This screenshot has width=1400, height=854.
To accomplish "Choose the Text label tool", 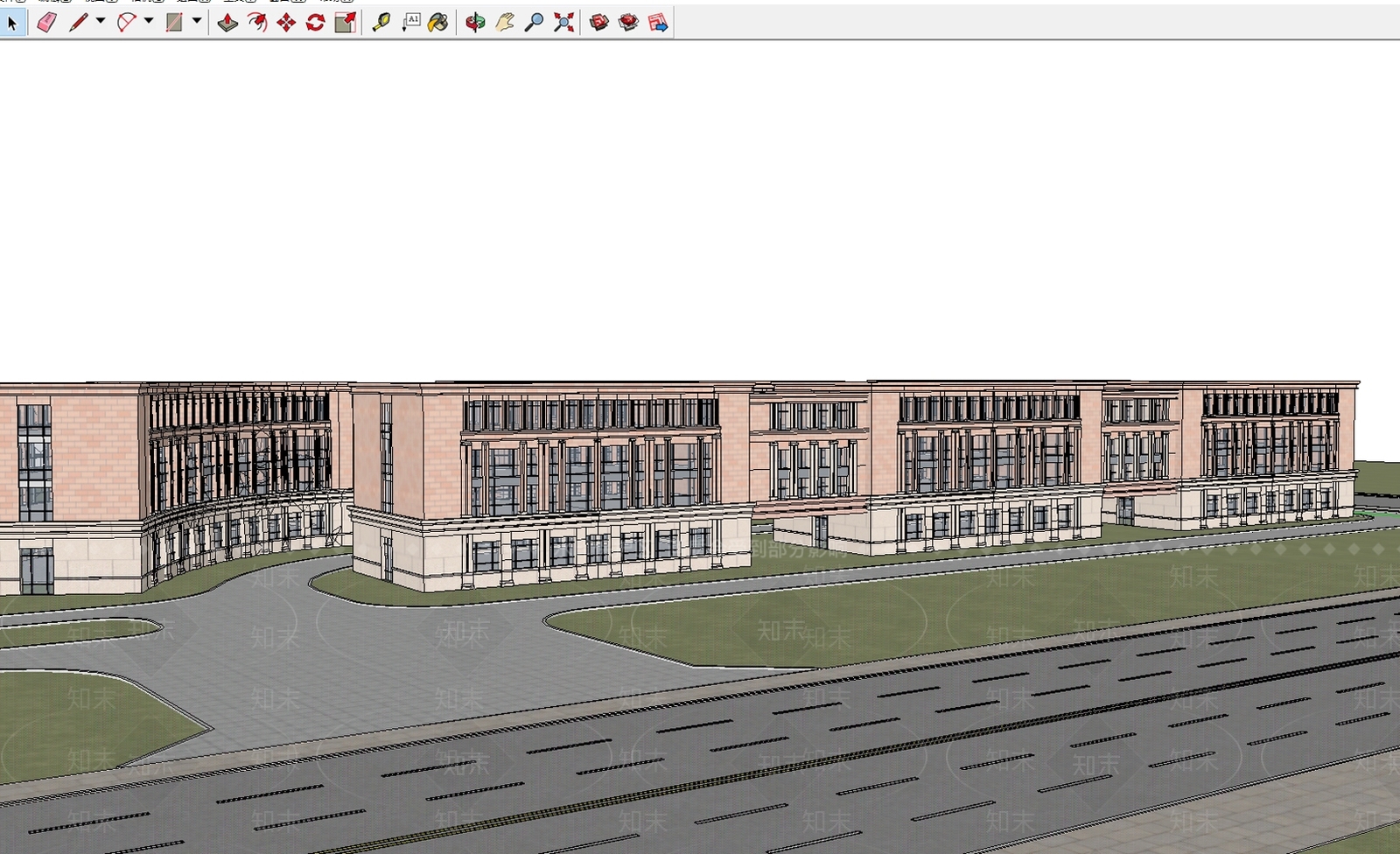I will [x=410, y=23].
